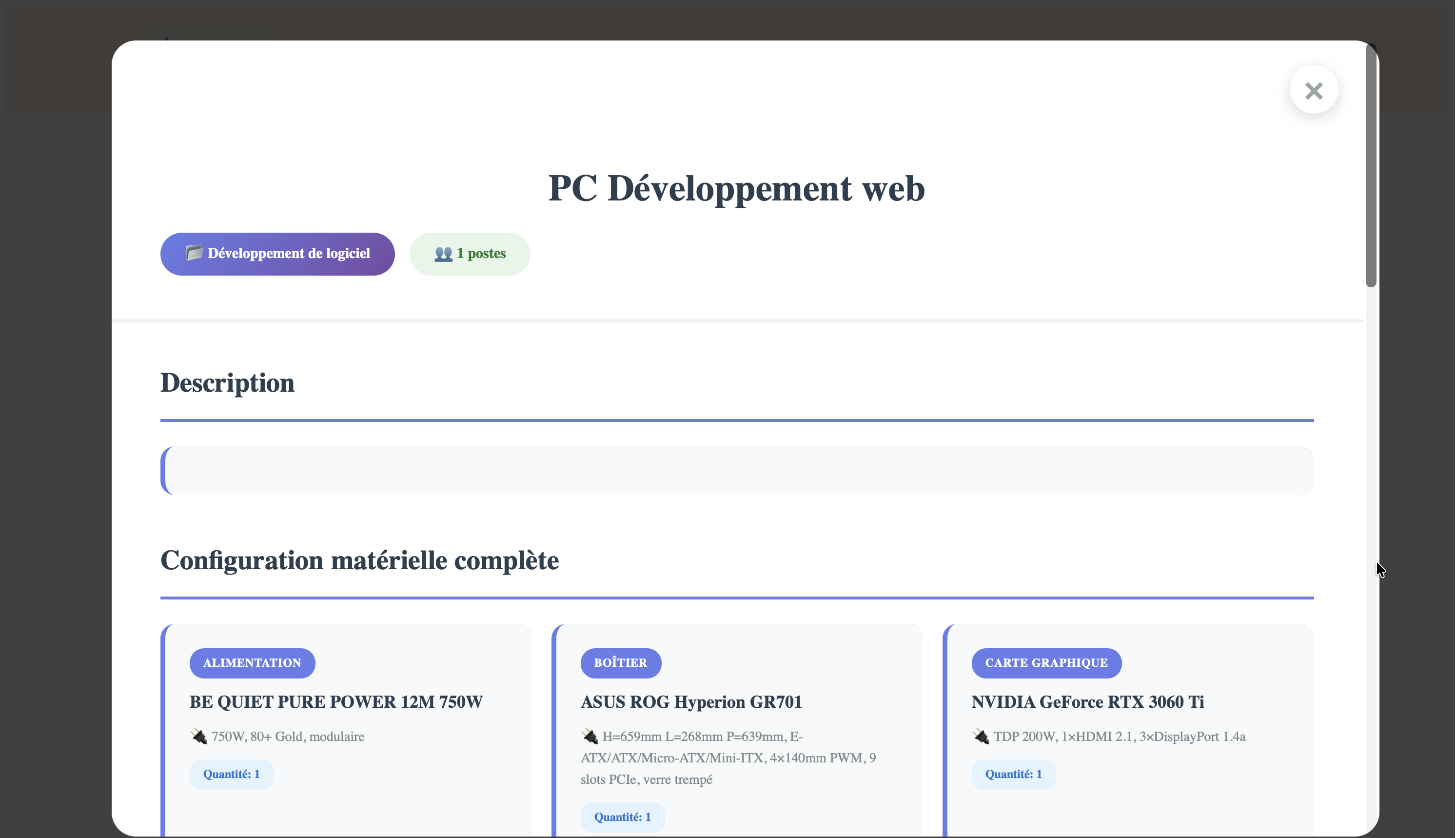Click the plug icon beside TDP 200W
The width and height of the screenshot is (1456, 838).
[981, 736]
